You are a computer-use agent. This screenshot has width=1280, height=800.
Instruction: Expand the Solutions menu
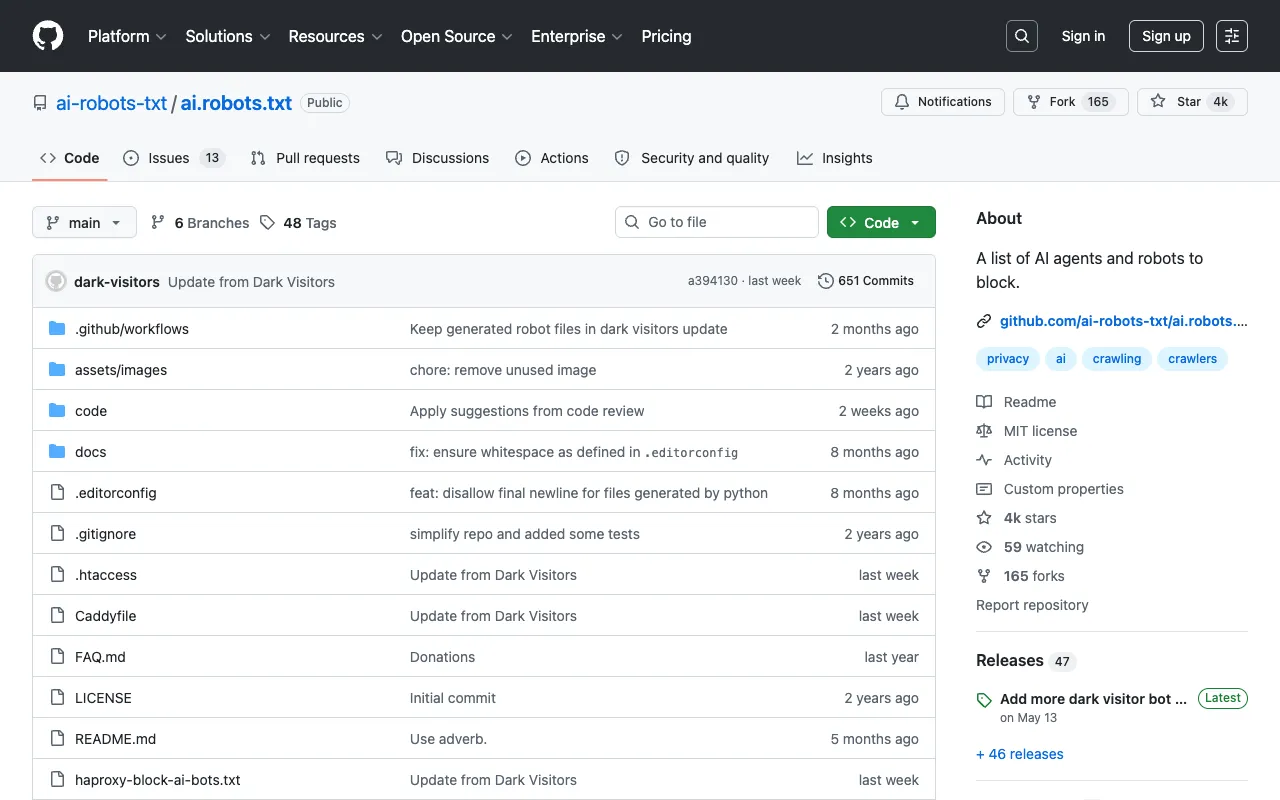point(228,36)
